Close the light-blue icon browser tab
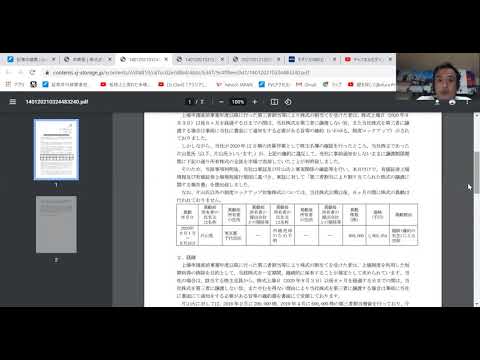Image resolution: width=480 pixels, height=360 pixels. pos(53,59)
